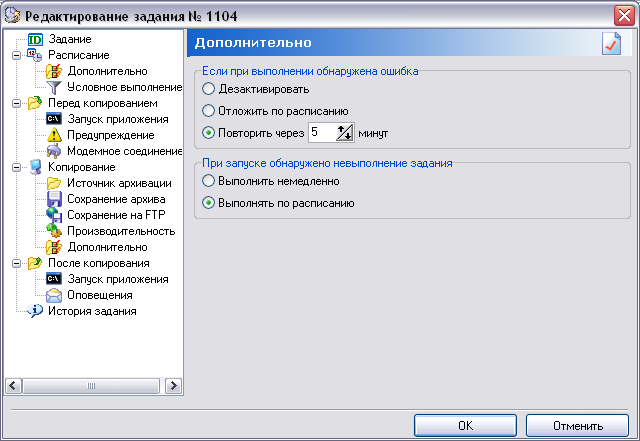Click the floppy disk icon for Сохранение архива
The image size is (640, 441).
pyautogui.click(x=54, y=199)
